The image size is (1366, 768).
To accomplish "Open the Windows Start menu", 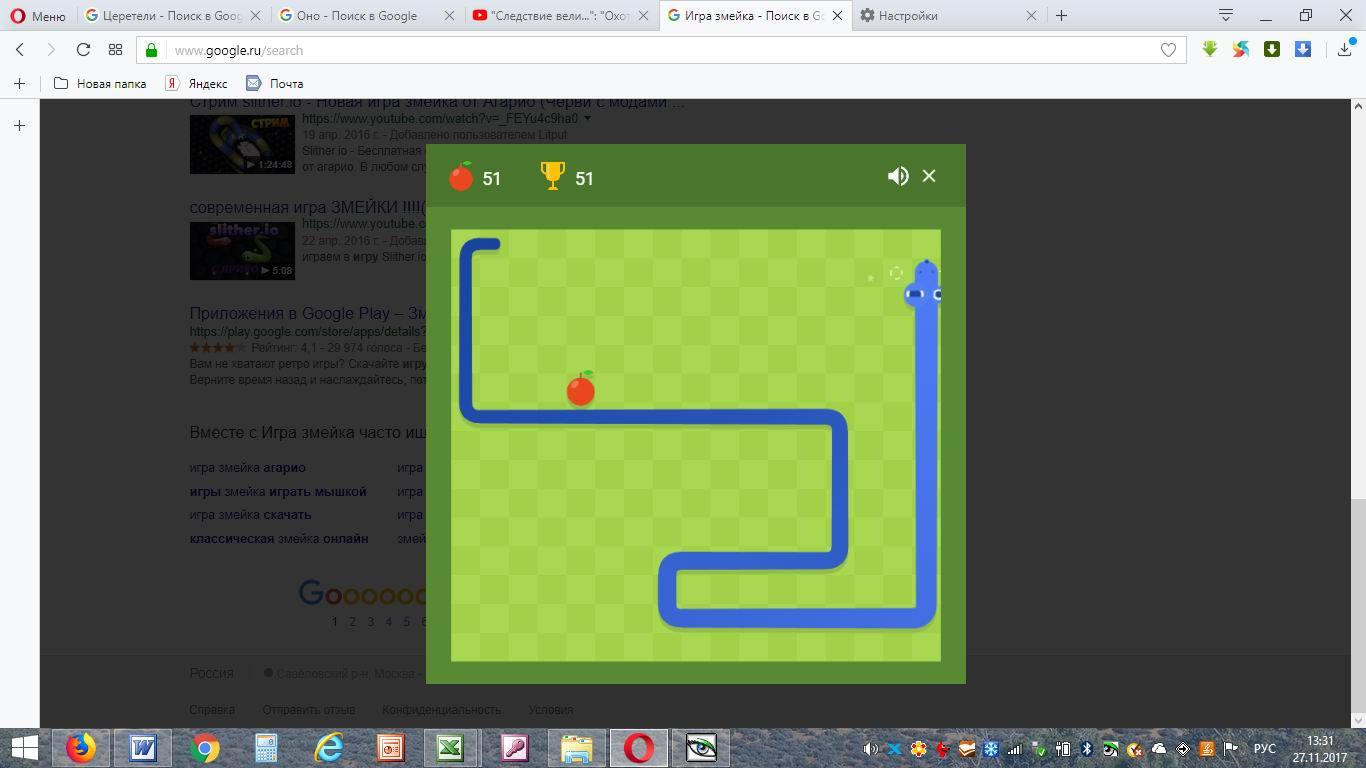I will click(x=24, y=748).
